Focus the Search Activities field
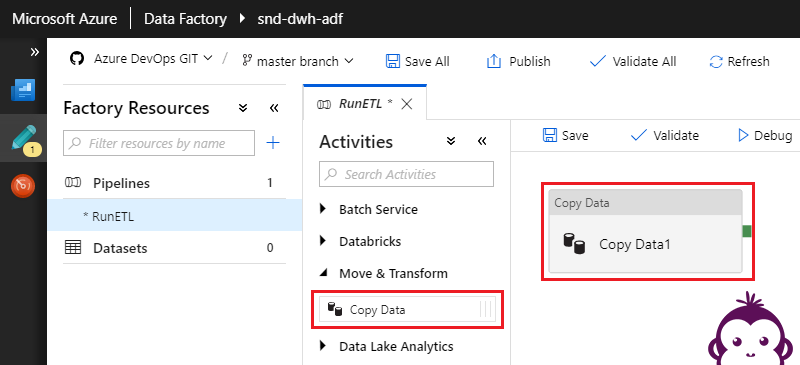 click(x=406, y=174)
